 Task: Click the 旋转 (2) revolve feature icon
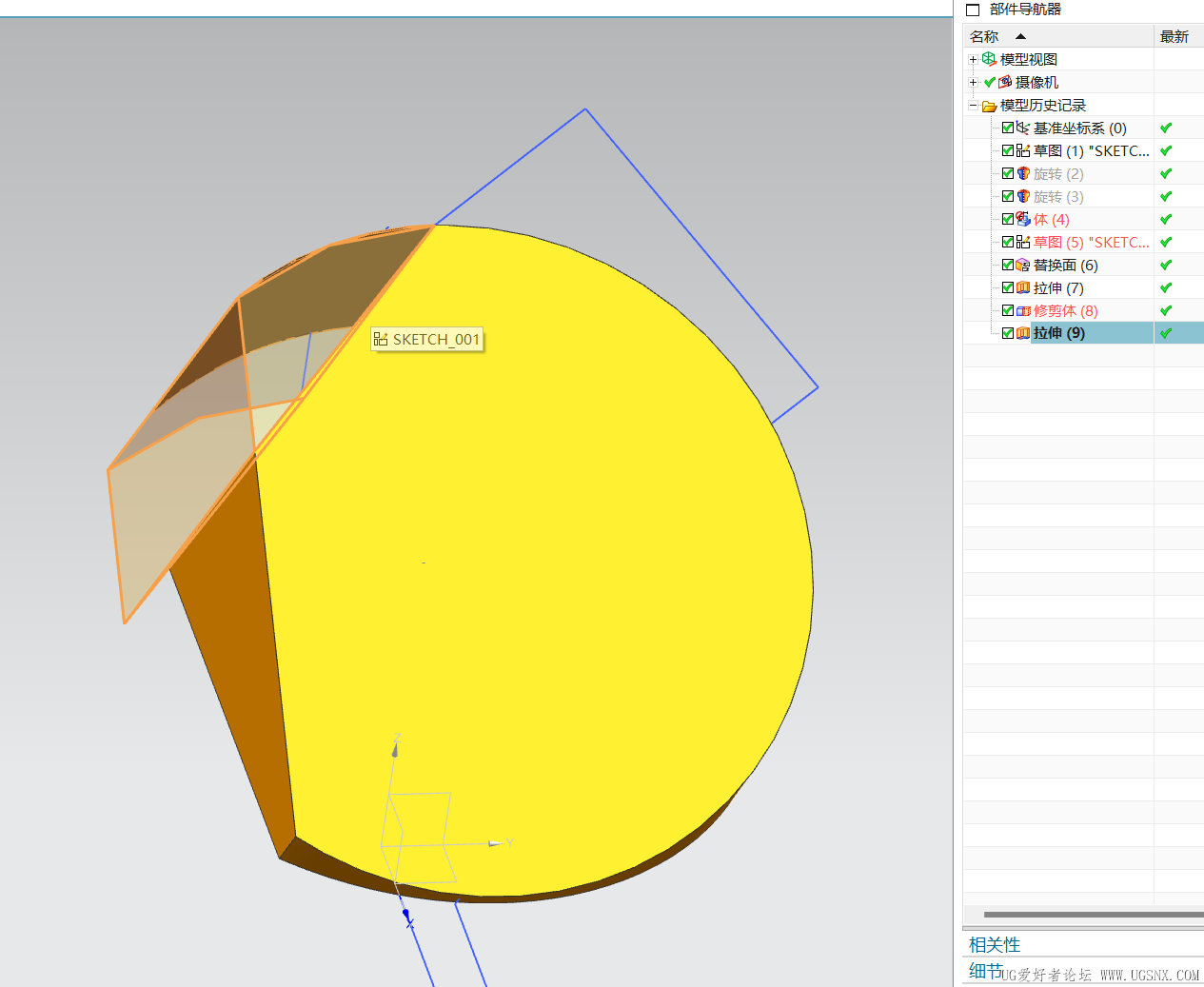(1023, 173)
